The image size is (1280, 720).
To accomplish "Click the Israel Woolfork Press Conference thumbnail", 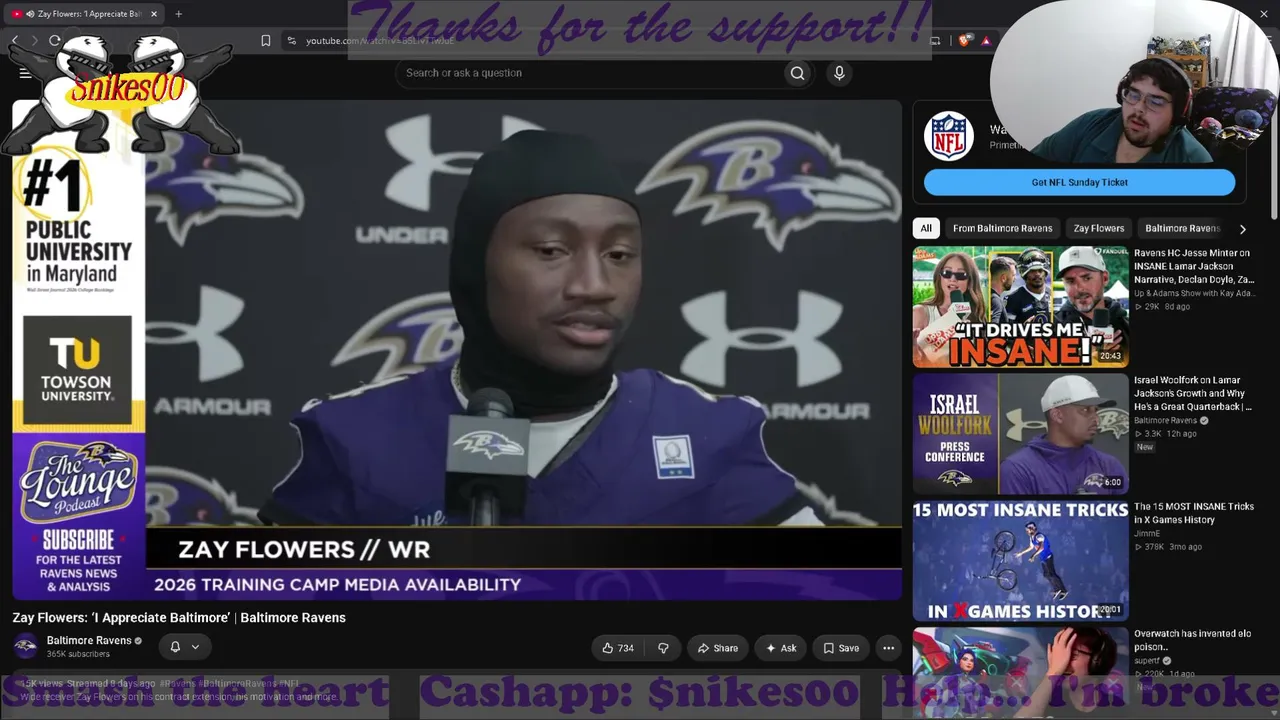I will click(x=1020, y=434).
